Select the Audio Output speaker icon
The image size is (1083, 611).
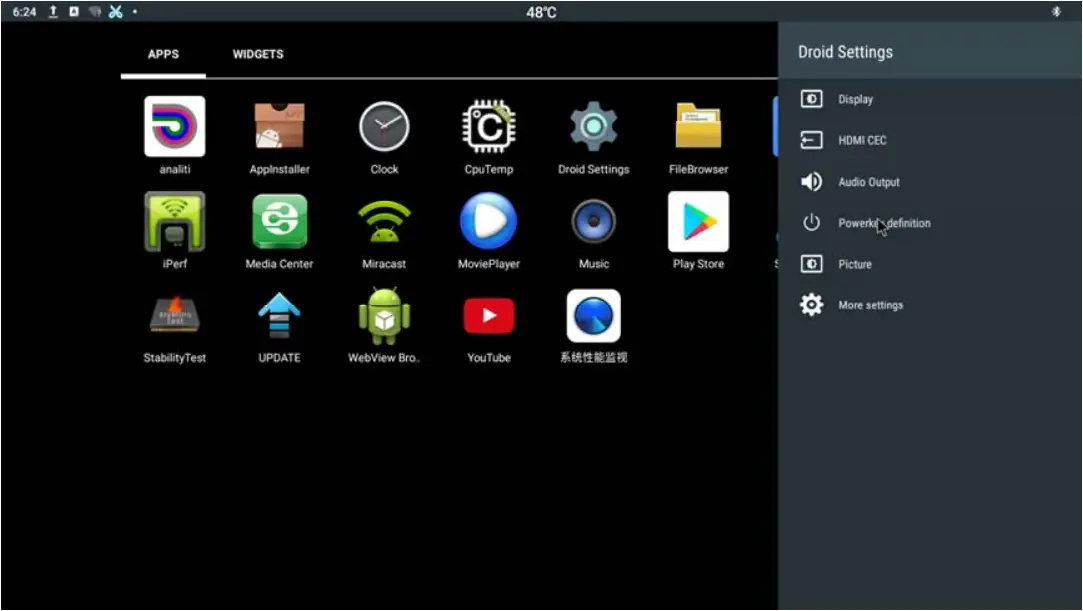point(810,181)
